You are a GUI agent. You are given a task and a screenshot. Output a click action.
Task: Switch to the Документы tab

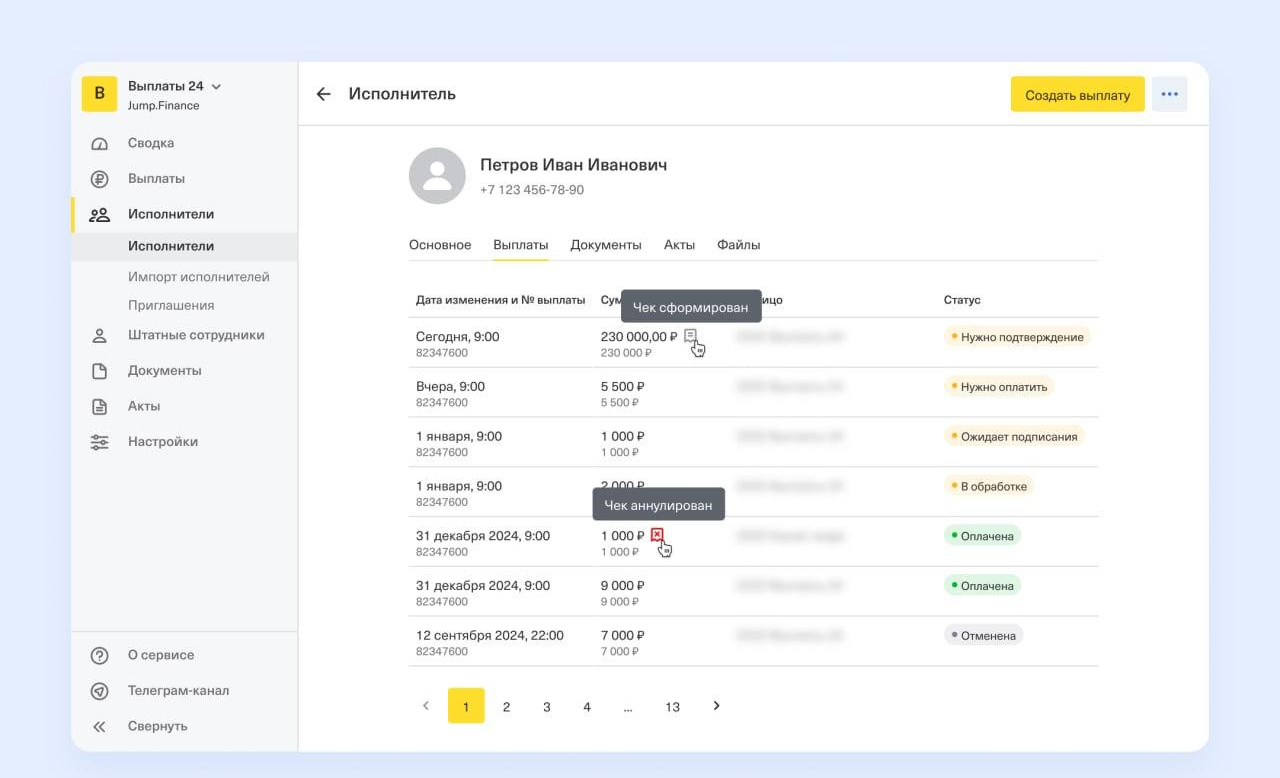[x=605, y=245]
